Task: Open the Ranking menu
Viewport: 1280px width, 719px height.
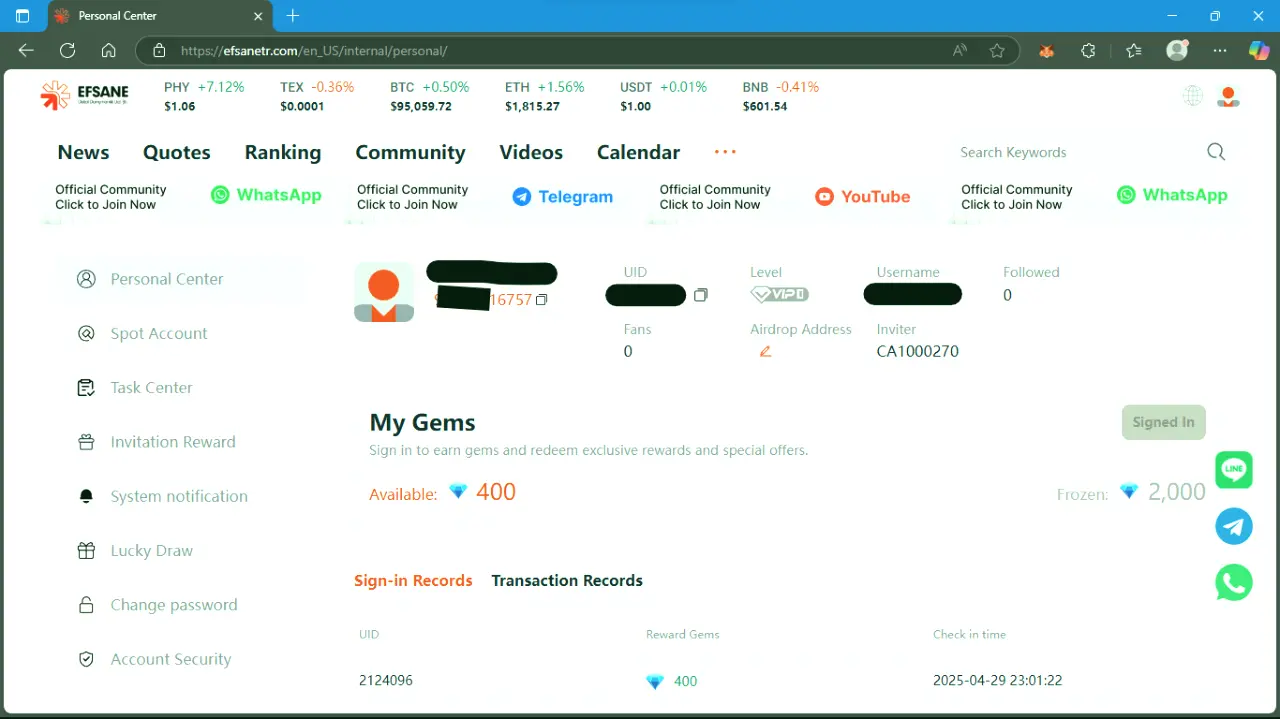Action: (283, 152)
